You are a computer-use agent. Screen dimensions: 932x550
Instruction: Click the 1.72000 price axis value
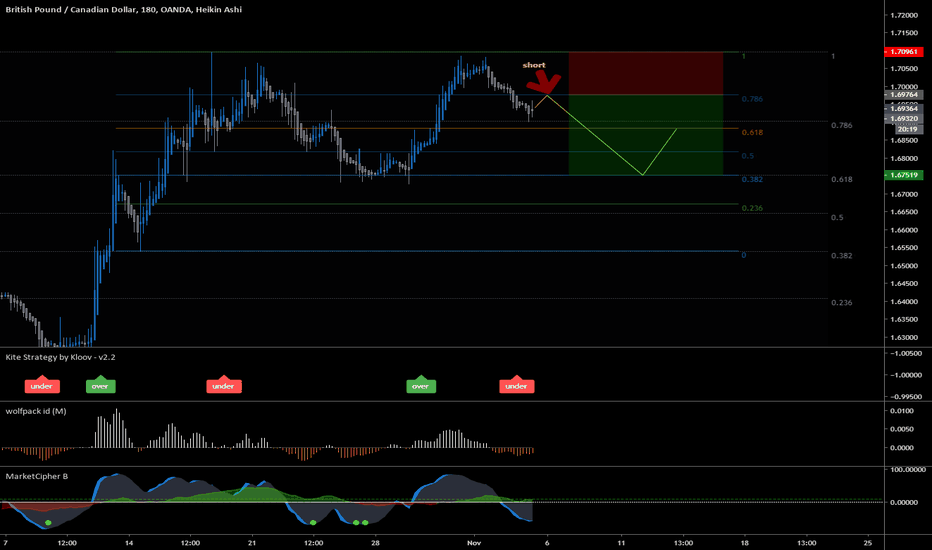click(905, 15)
